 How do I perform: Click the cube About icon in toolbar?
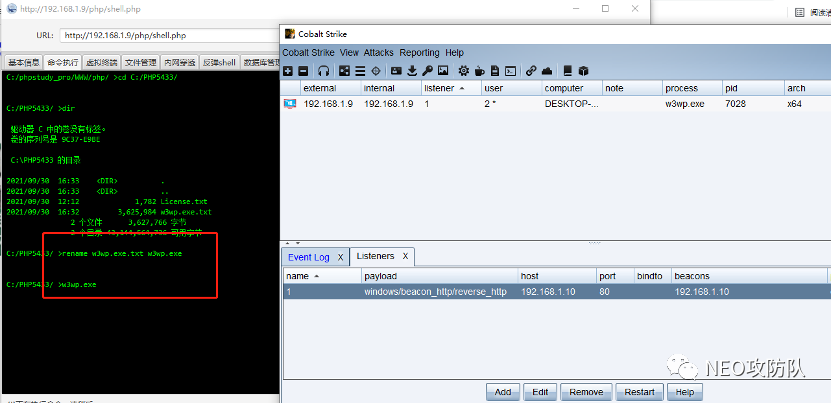[584, 71]
